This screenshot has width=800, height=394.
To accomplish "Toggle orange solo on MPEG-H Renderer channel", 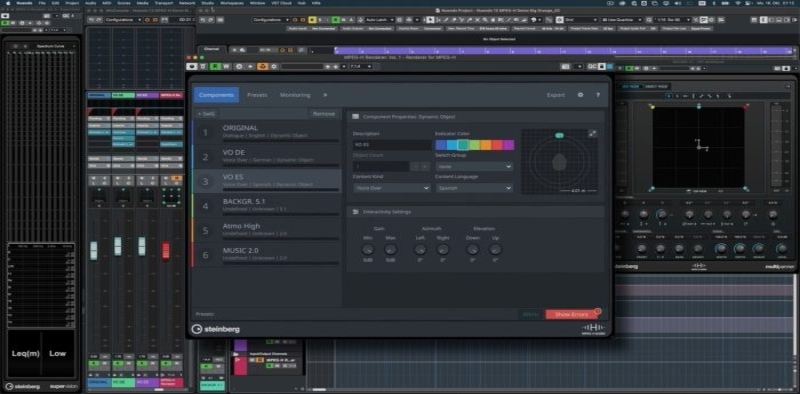I will tap(177, 178).
